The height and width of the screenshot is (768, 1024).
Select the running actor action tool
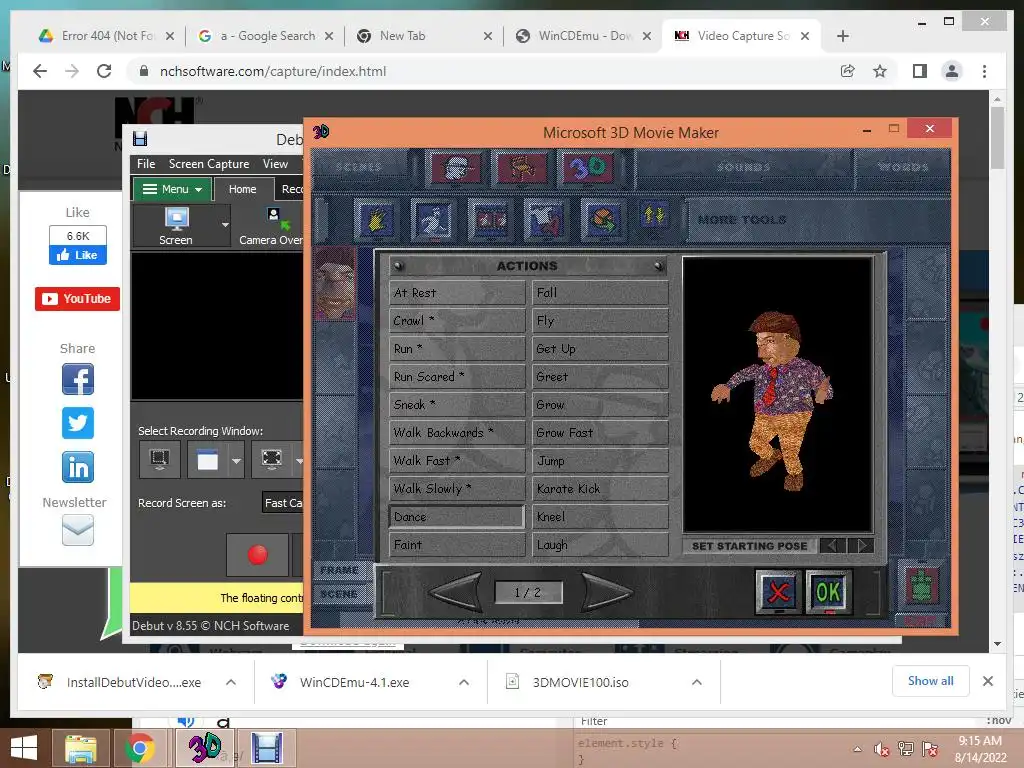pyautogui.click(x=433, y=219)
